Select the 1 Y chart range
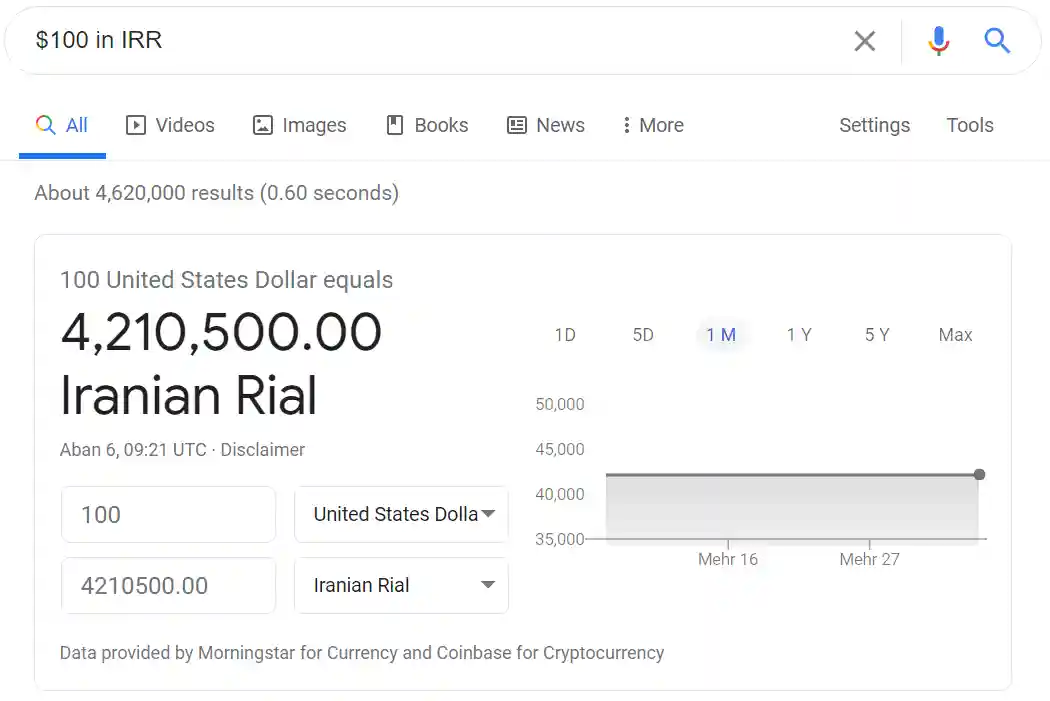The height and width of the screenshot is (701, 1050). (799, 335)
